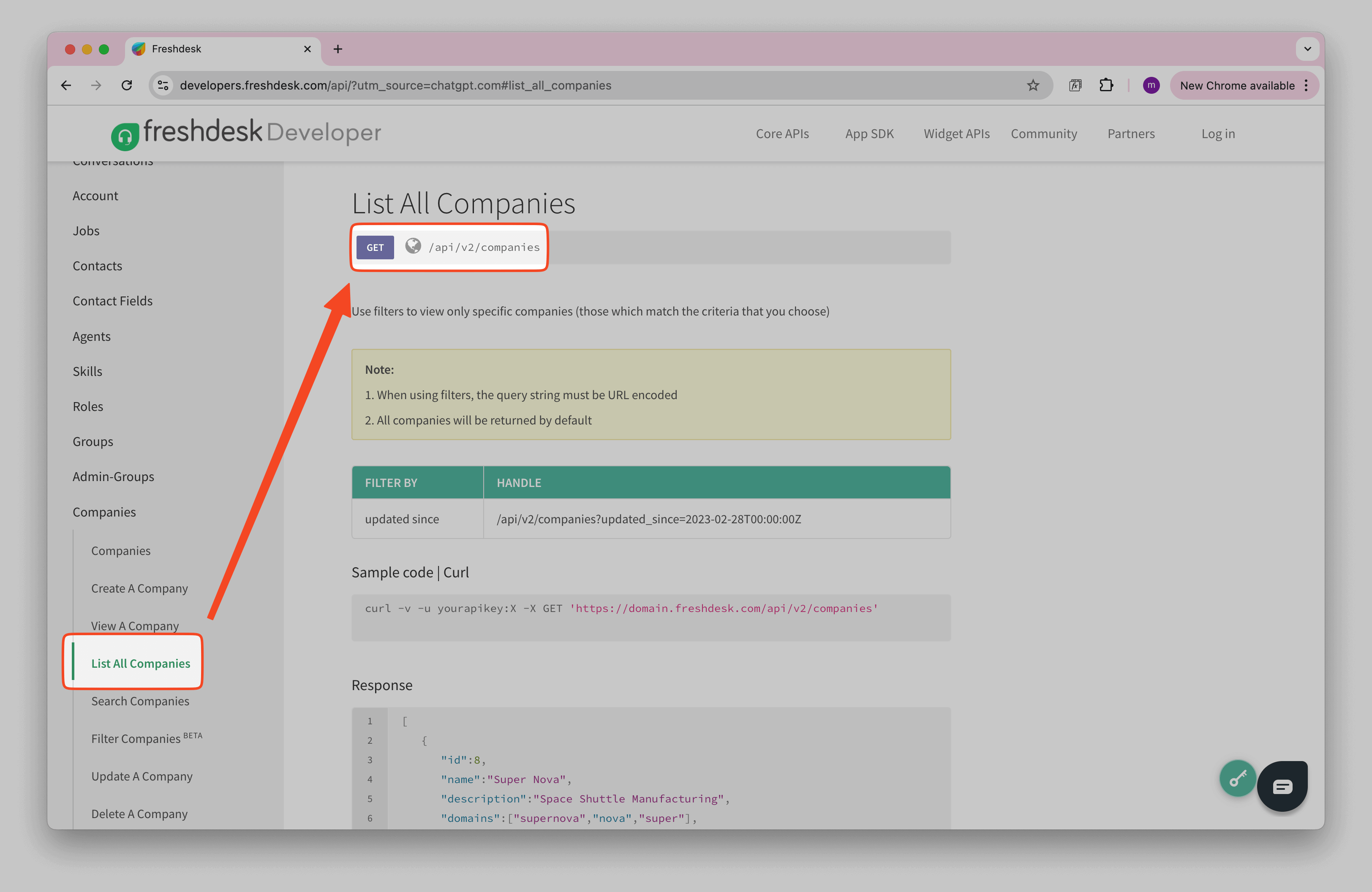Viewport: 1372px width, 892px height.
Task: Open the Companies sub-item under Companies
Action: click(120, 551)
